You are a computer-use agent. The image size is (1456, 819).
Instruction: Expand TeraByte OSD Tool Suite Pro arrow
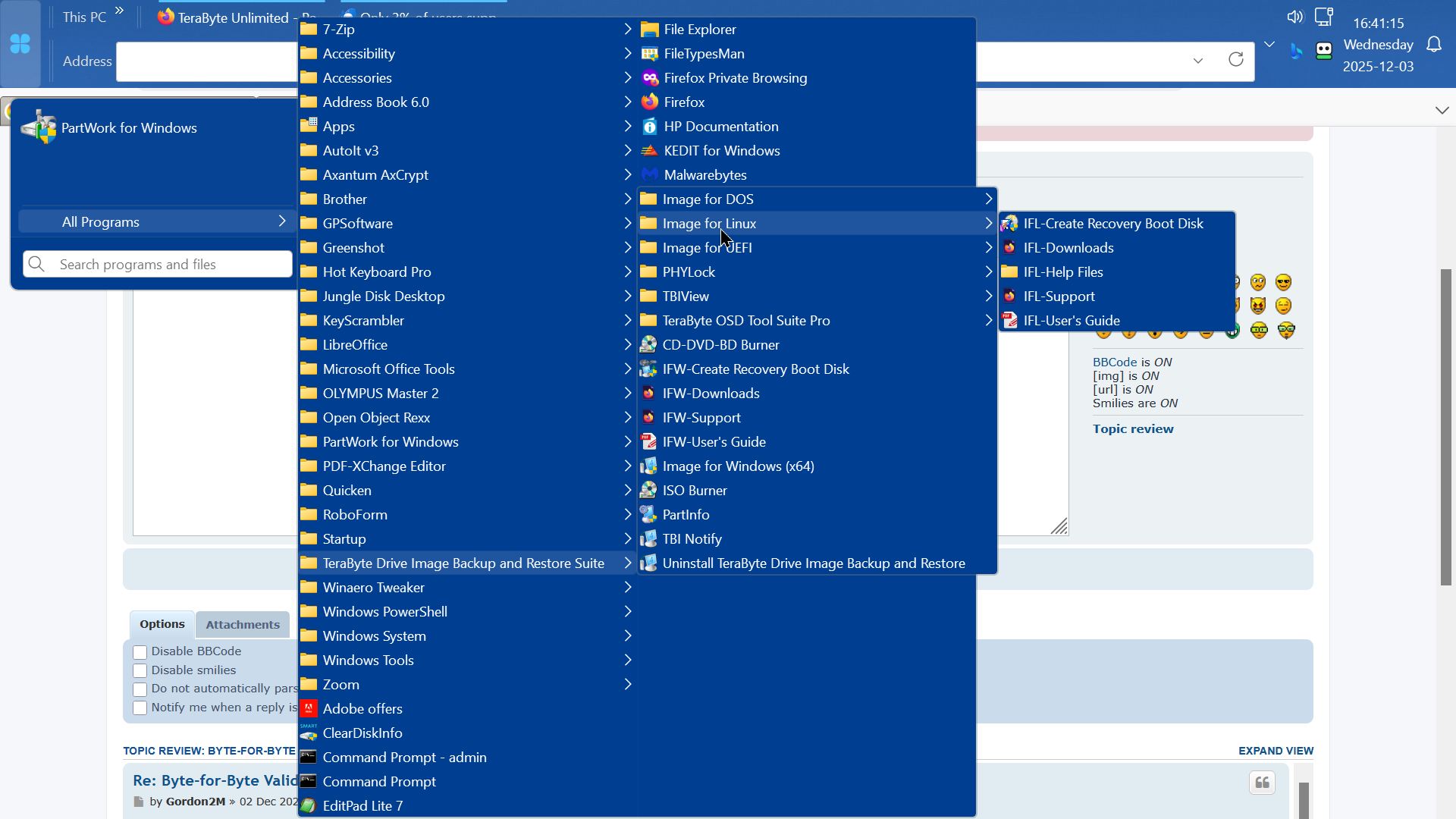pyautogui.click(x=988, y=321)
